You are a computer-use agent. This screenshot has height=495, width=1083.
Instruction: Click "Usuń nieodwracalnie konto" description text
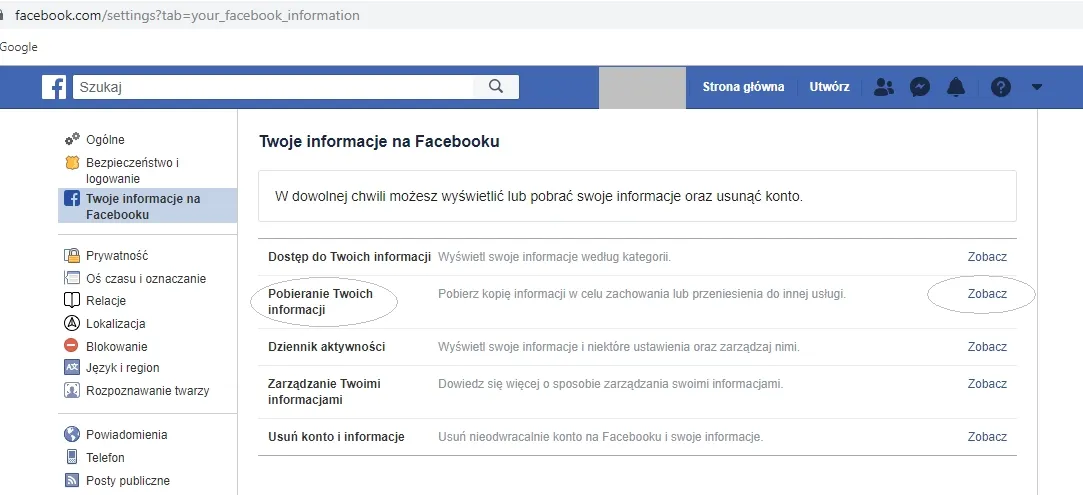pos(600,437)
